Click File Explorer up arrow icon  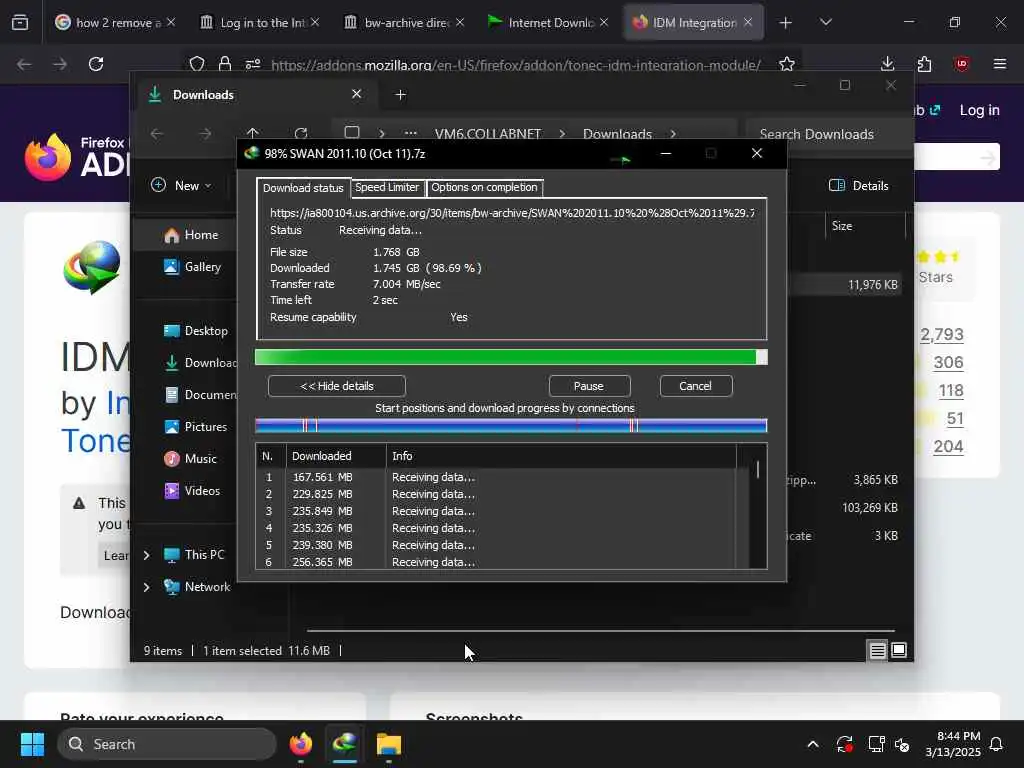pos(253,134)
